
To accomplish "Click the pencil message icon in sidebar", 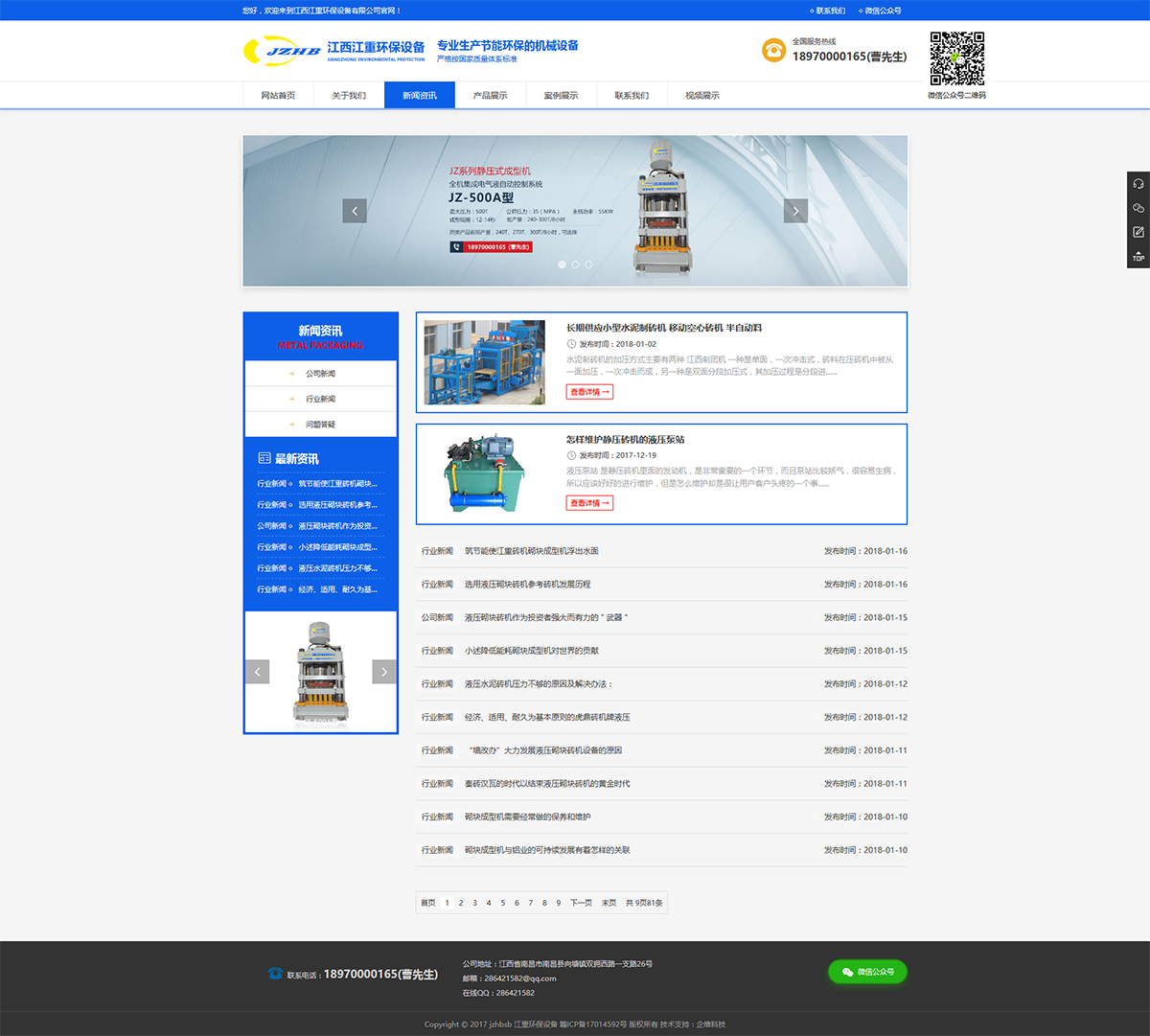I will coord(1138,232).
